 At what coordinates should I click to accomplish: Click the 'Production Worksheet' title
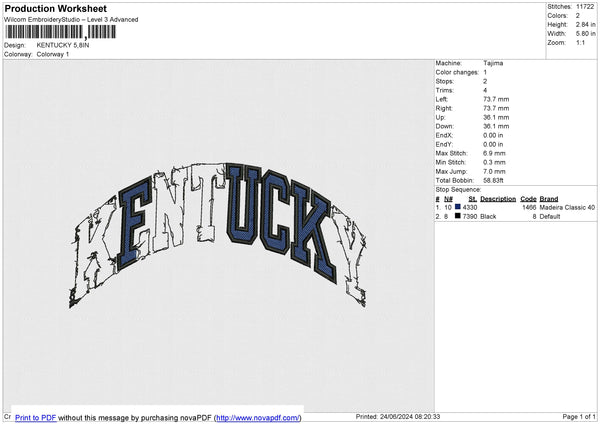pos(55,8)
